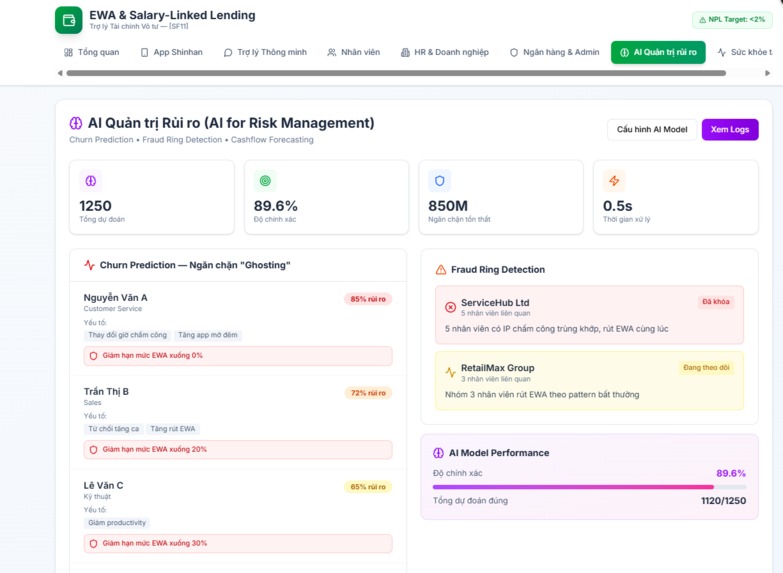783x573 pixels.
Task: Click 'Giảm hạn mức EWA xuống 20%' action
Action: click(238, 450)
